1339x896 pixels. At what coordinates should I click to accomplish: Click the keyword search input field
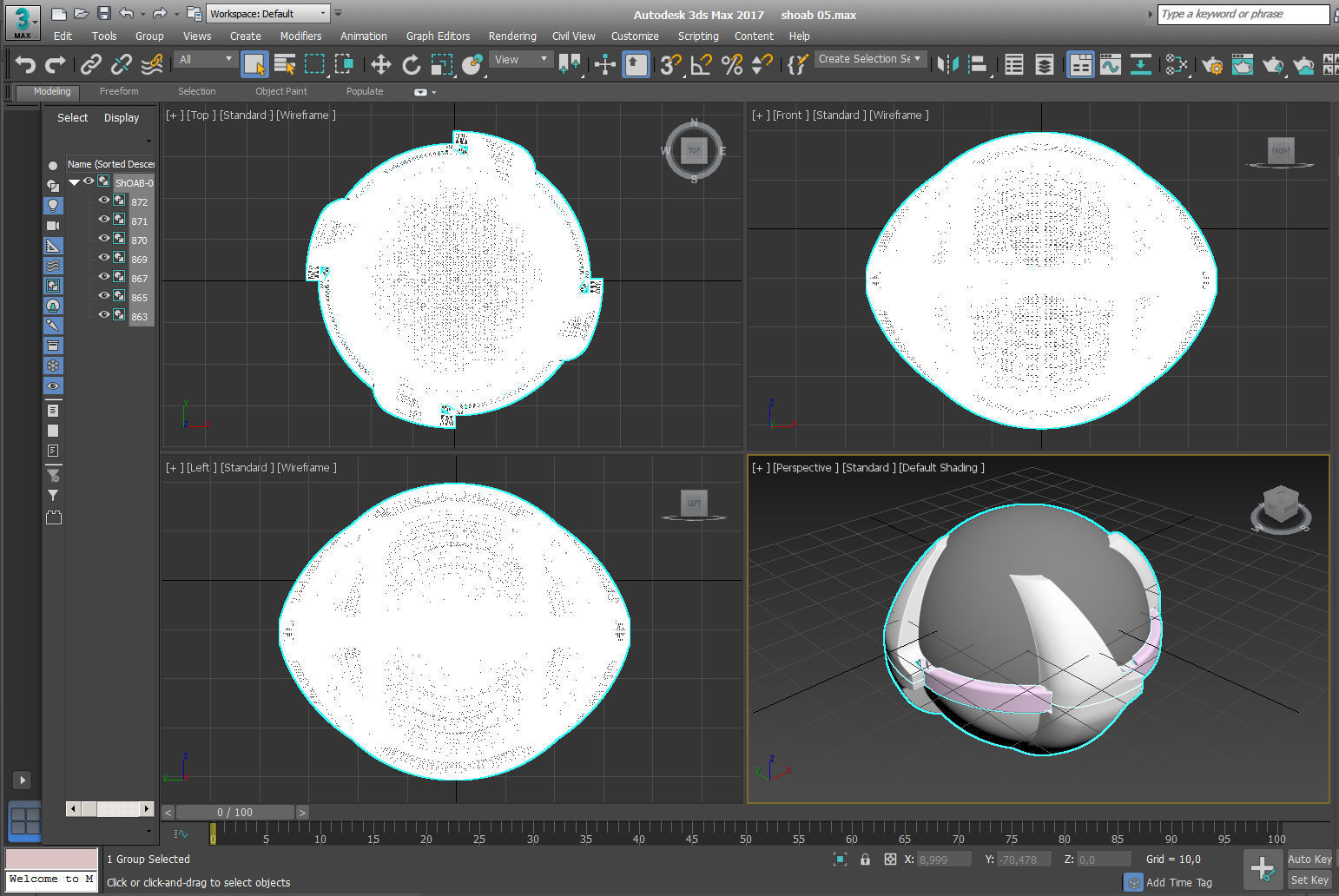(1243, 14)
